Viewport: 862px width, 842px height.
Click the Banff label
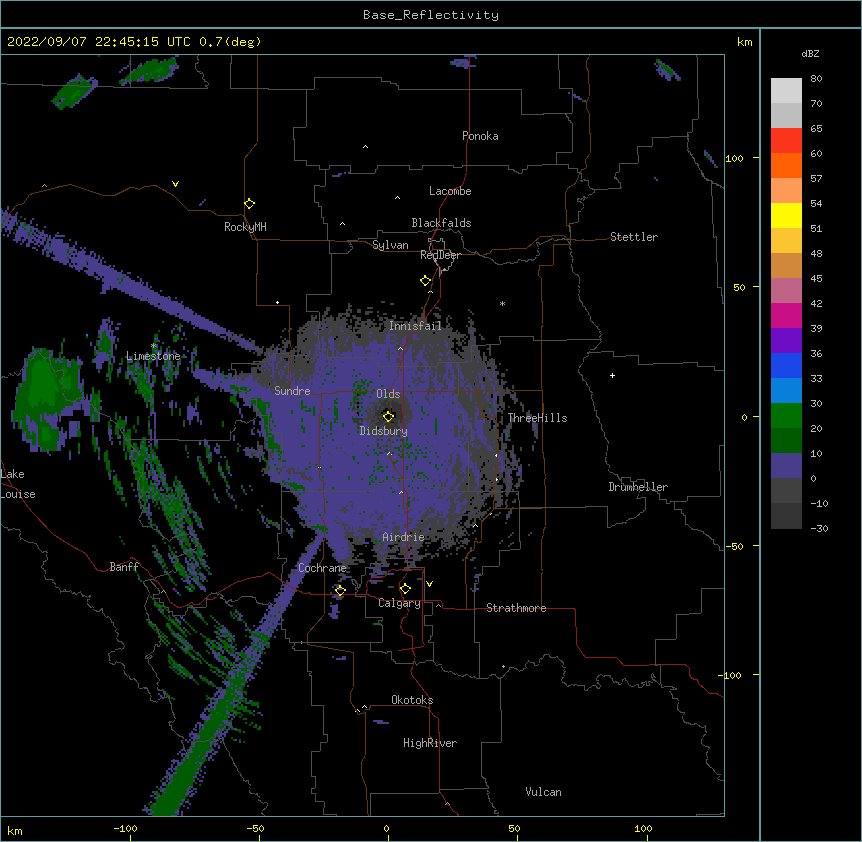[x=124, y=567]
